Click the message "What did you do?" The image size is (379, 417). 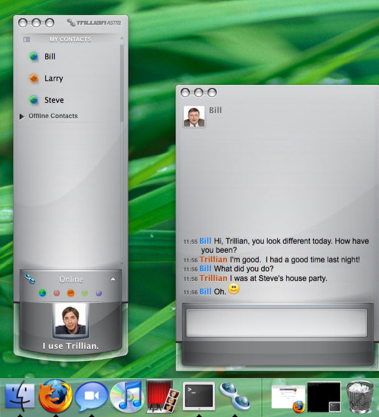pyautogui.click(x=244, y=269)
